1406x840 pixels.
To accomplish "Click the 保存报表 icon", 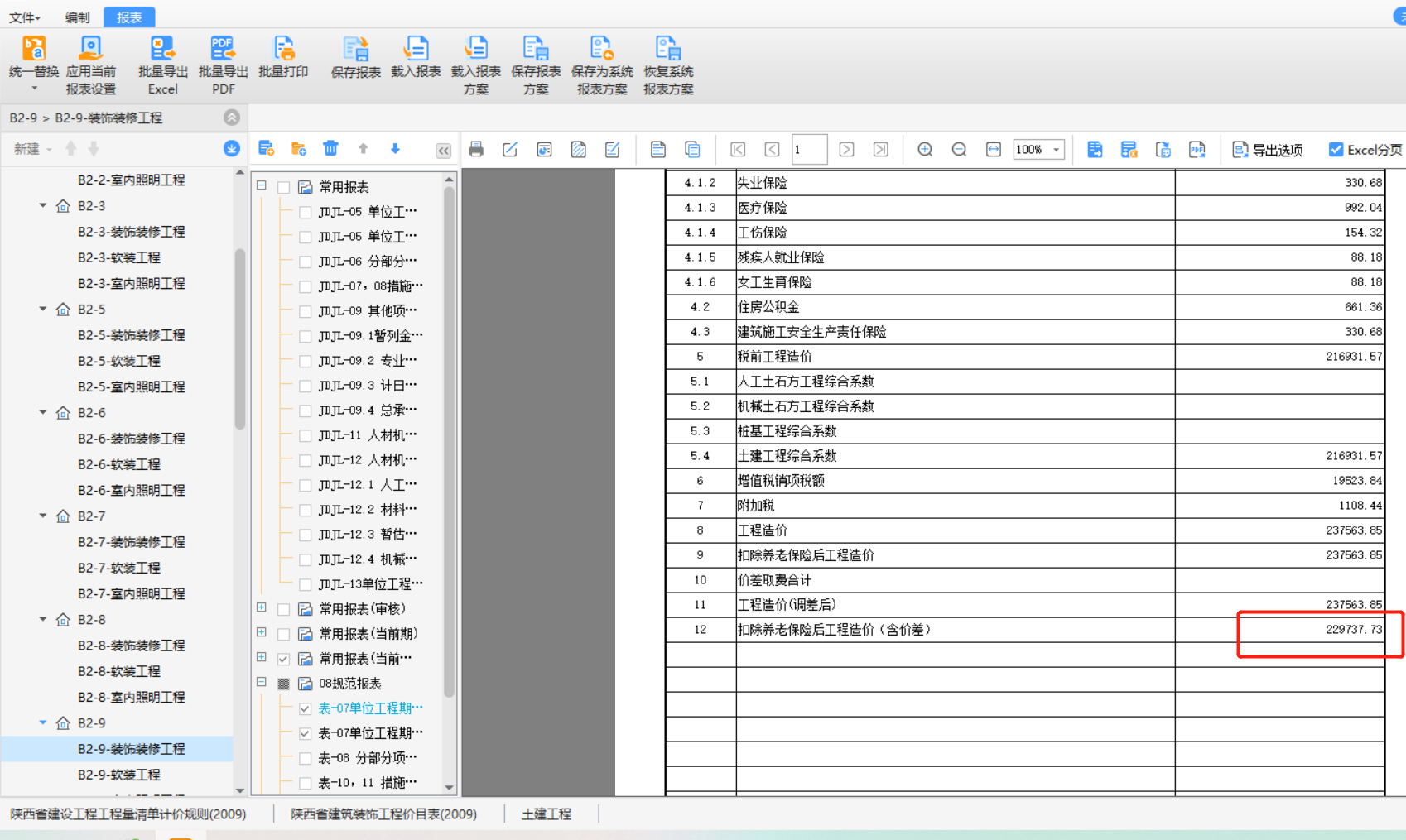I will tap(355, 50).
